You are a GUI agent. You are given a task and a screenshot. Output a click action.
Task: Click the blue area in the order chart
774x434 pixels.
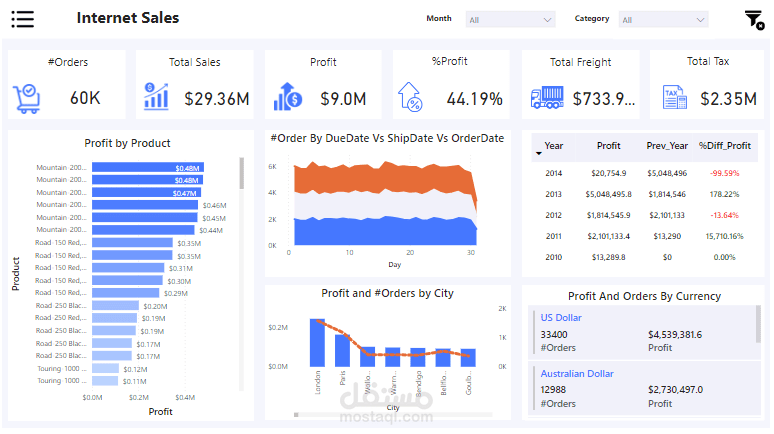coord(385,232)
